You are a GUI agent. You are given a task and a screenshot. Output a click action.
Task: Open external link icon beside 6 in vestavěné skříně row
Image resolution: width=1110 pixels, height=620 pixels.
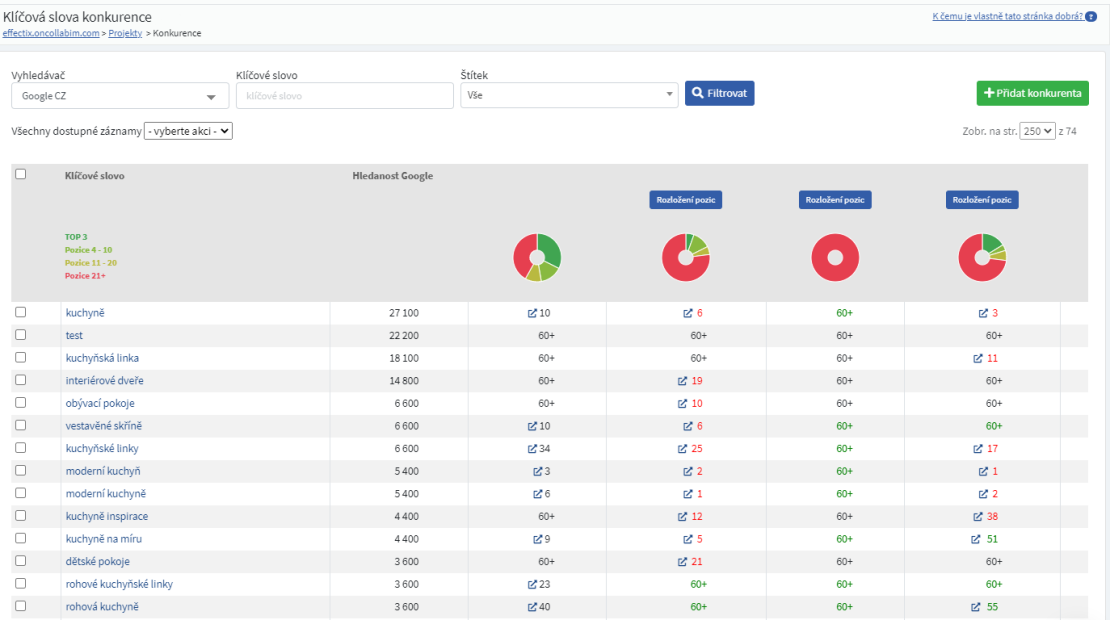tap(687, 426)
